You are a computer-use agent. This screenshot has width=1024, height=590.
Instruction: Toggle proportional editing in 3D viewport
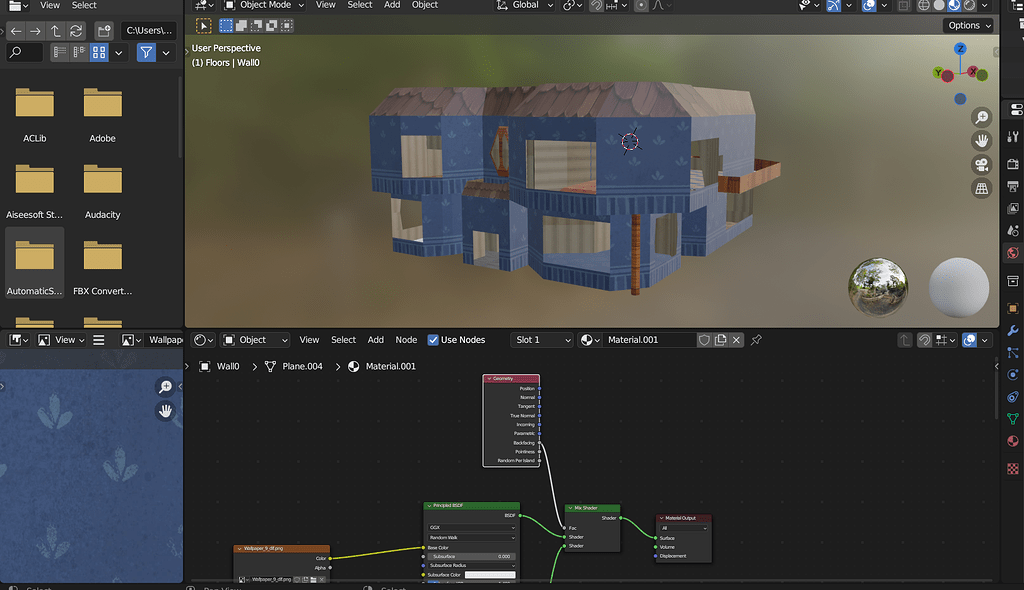coord(641,5)
